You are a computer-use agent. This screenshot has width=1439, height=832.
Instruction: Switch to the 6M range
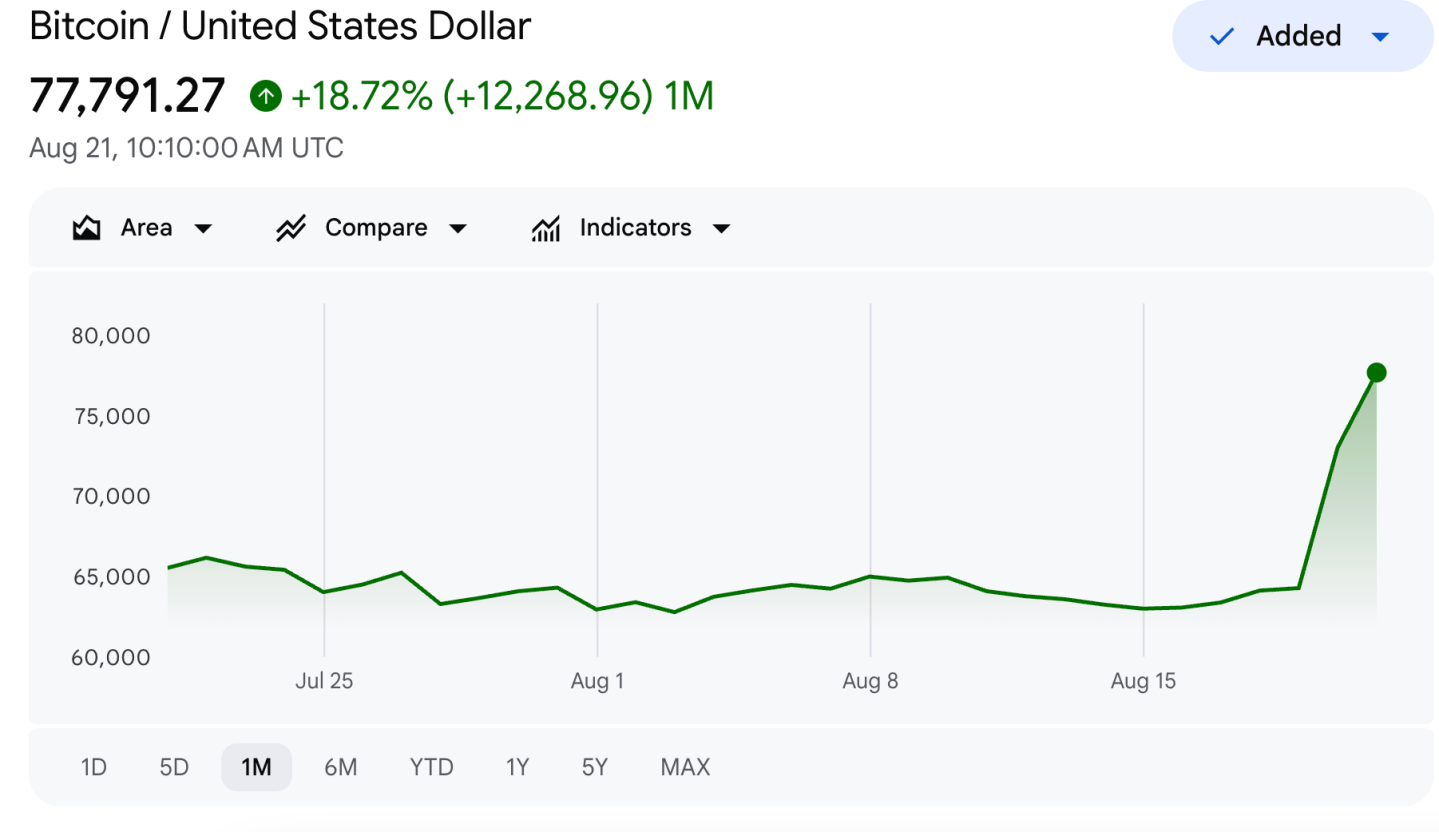tap(341, 768)
